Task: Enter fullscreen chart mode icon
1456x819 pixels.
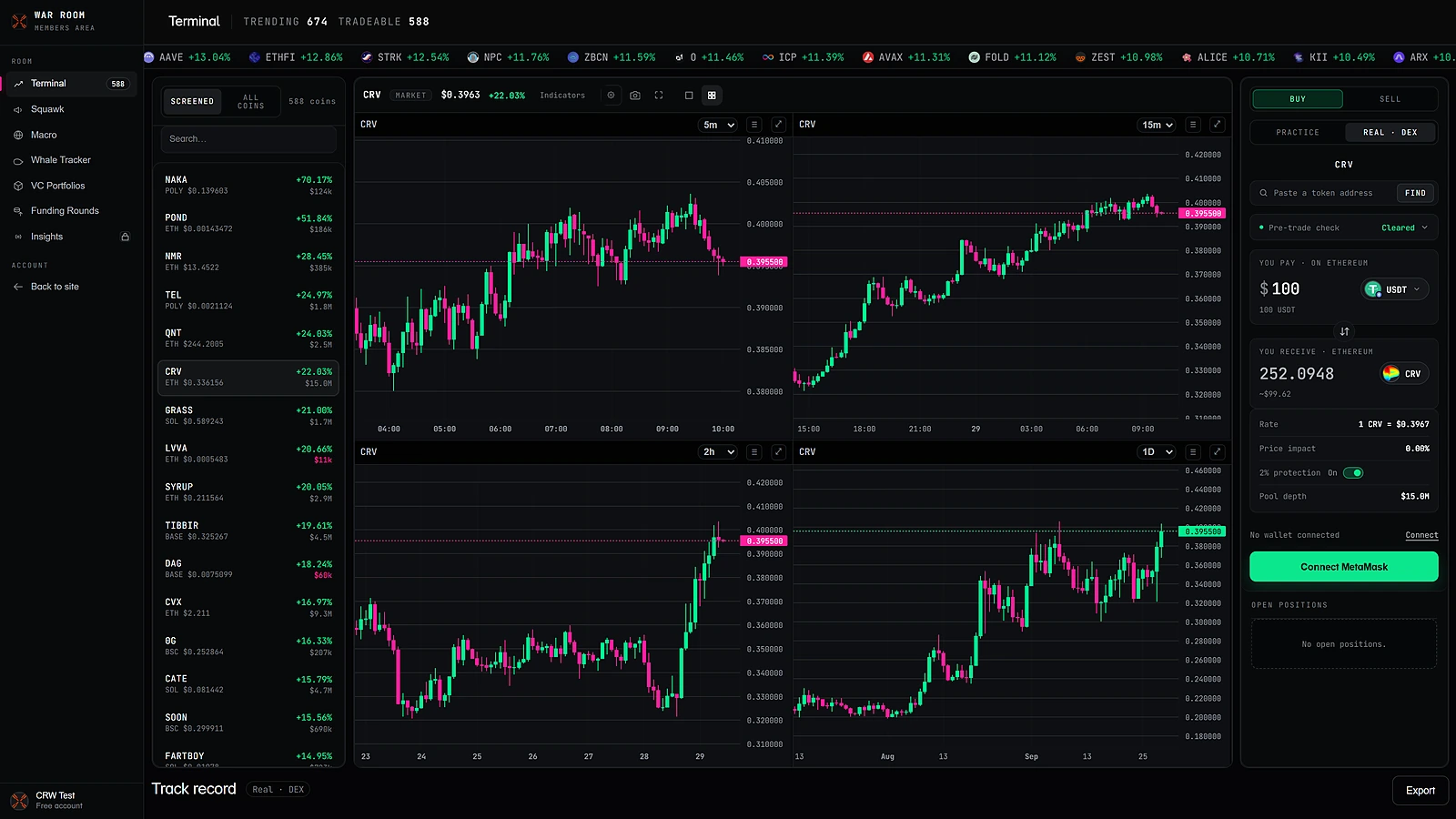Action: coord(659,95)
